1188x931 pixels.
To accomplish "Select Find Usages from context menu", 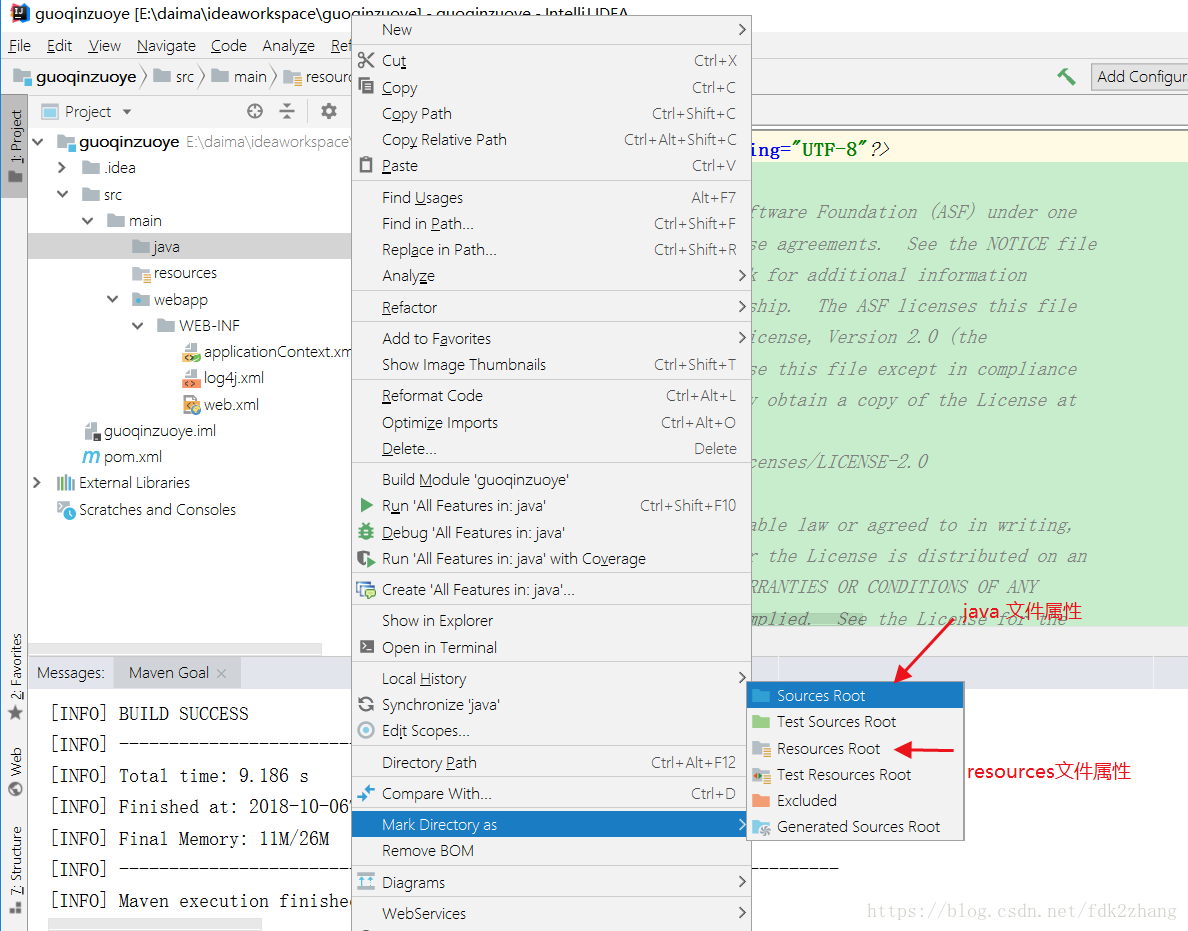I will 552,198.
